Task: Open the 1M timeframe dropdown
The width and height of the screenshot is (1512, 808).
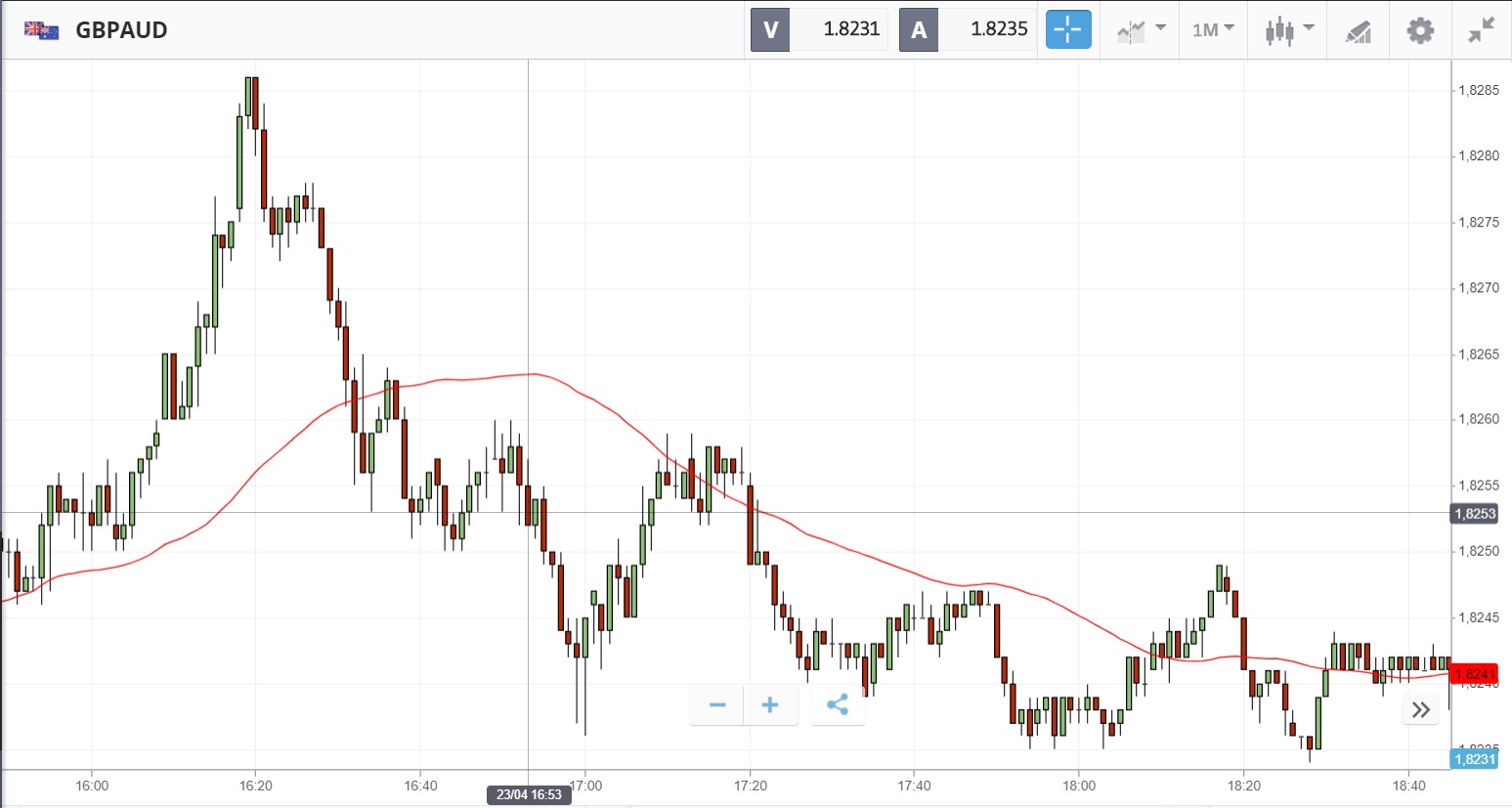Action: pyautogui.click(x=1213, y=29)
